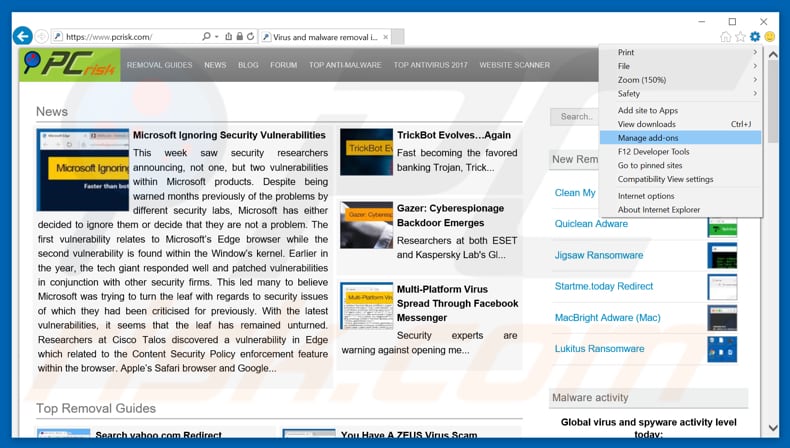Click the Startme.today Redirect thumbnail
The width and height of the screenshot is (790, 448).
click(722, 287)
